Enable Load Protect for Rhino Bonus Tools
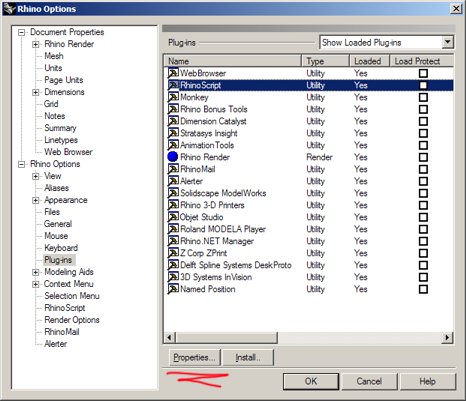466x401 pixels. (x=423, y=109)
